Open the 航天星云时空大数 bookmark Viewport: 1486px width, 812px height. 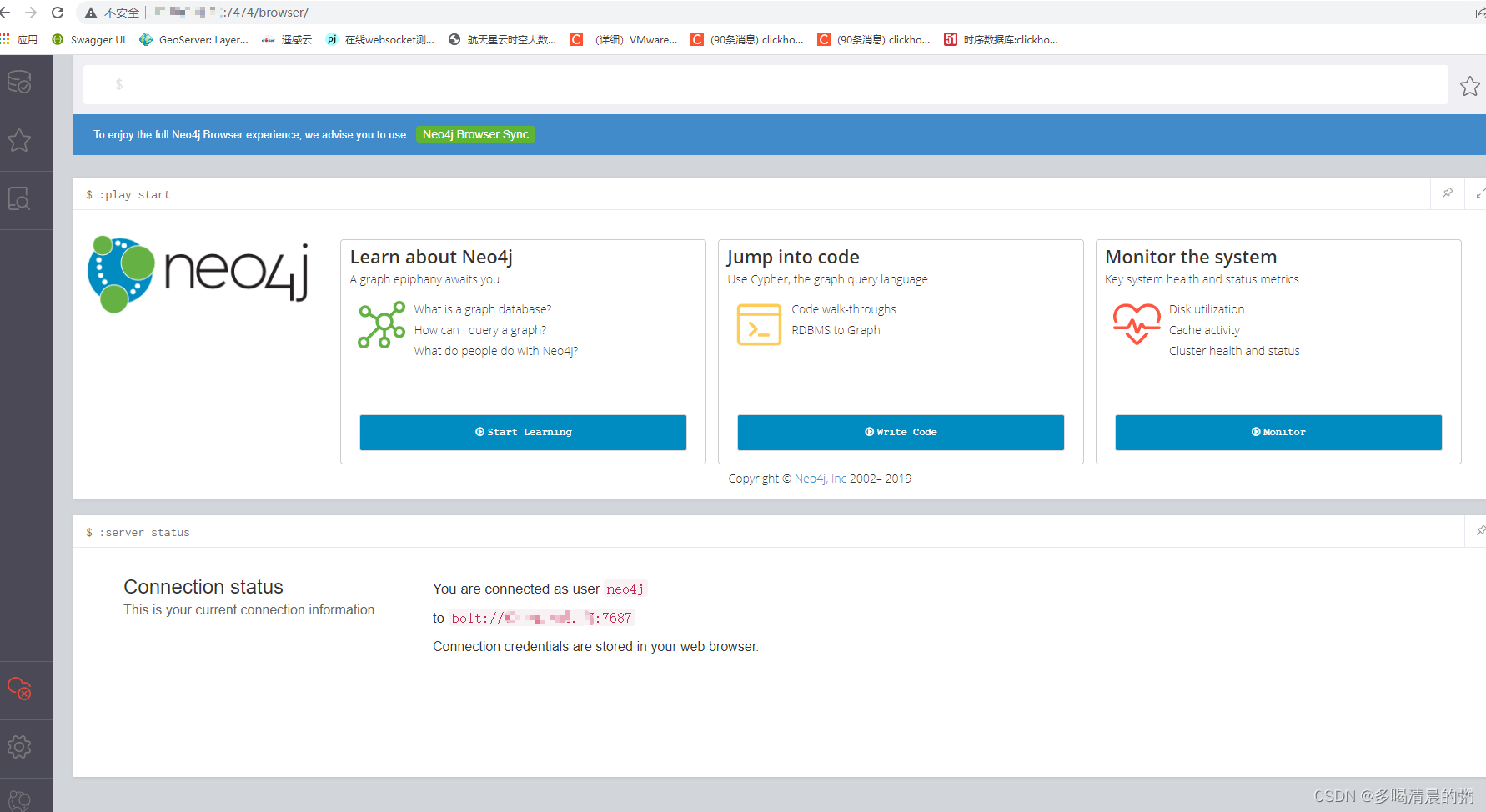click(502, 39)
